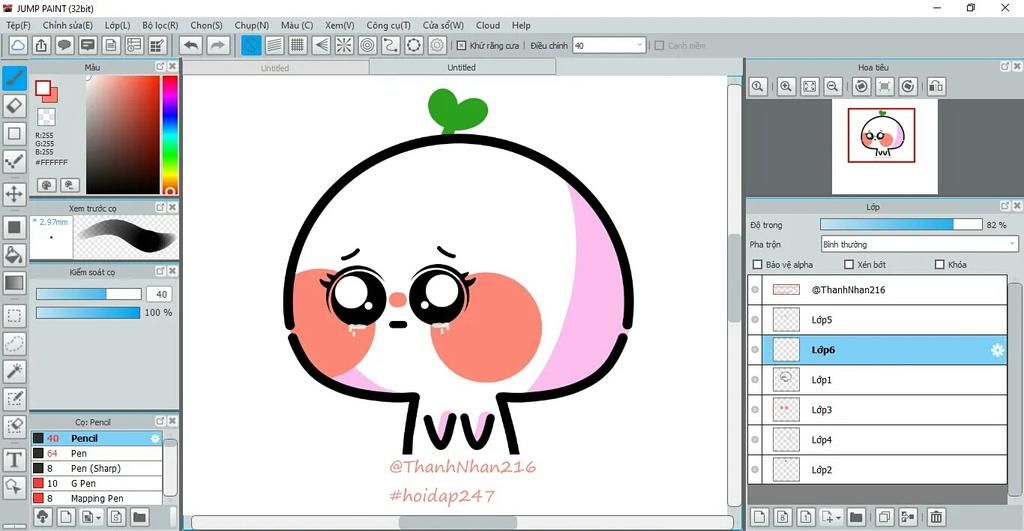Enable the radial snap guide
Image resolution: width=1024 pixels, height=531 pixels.
coord(344,45)
